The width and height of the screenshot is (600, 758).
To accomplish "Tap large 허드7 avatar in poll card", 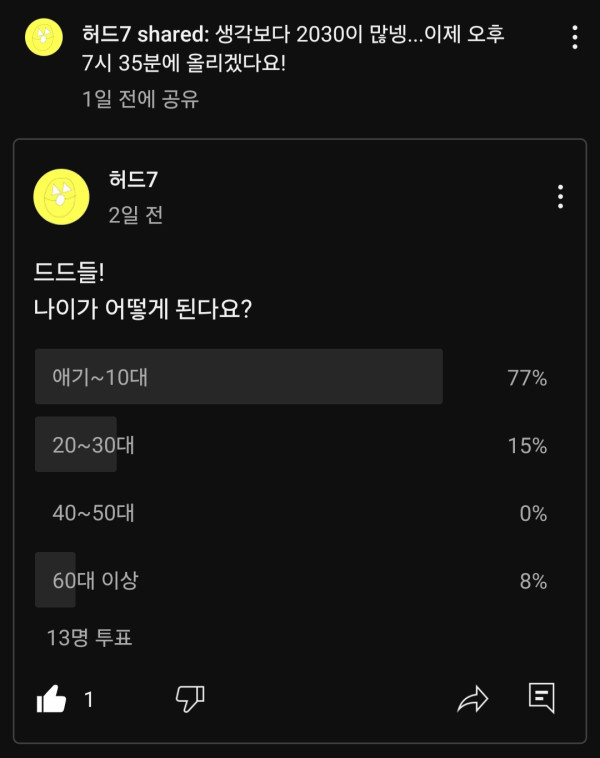I will click(62, 195).
